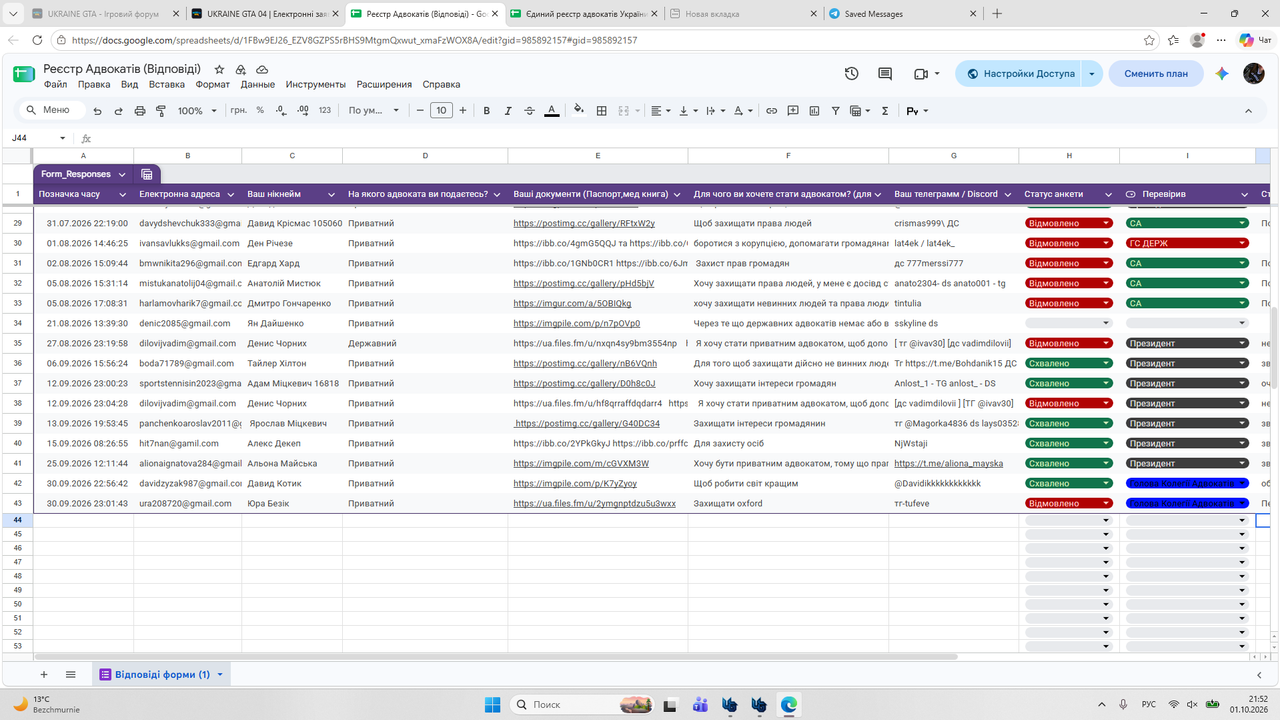
Task: Insert a chart from the toolbar
Action: (814, 111)
